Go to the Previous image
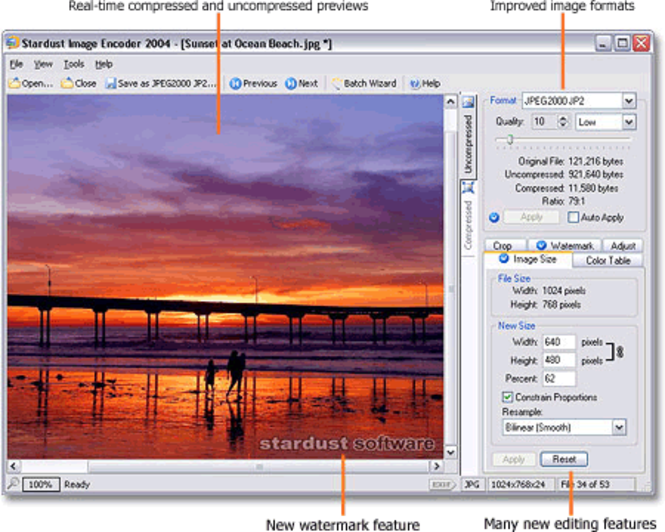Image resolution: width=665 pixels, height=532 pixels. click(x=253, y=84)
